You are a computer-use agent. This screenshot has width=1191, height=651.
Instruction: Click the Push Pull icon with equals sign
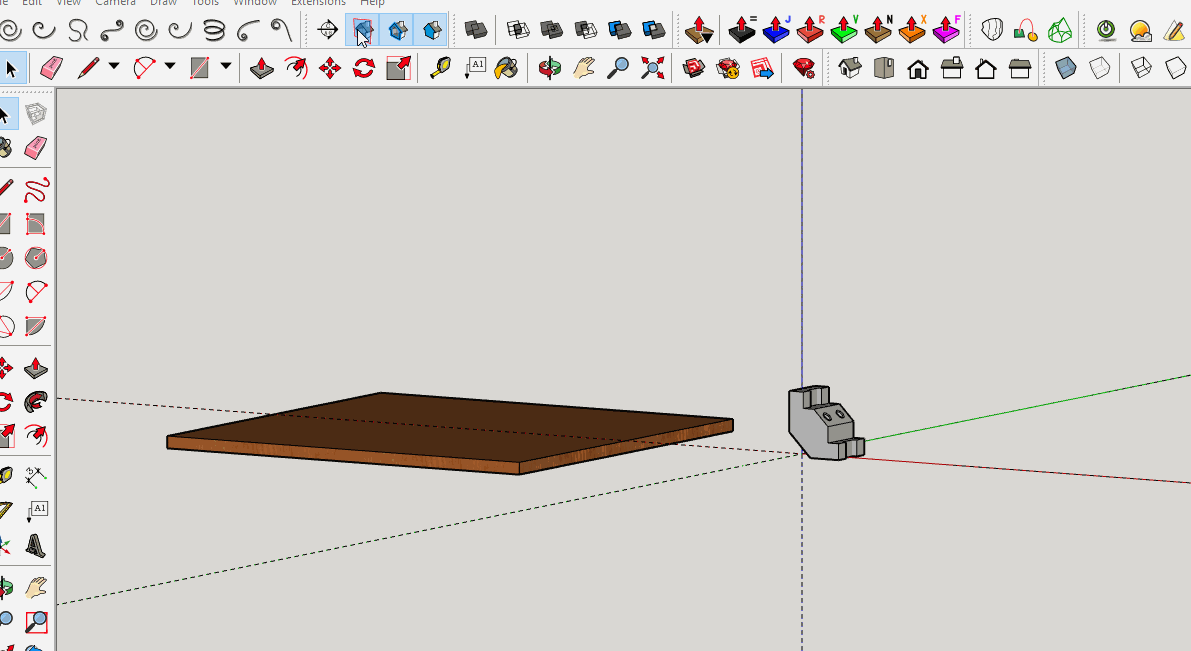point(742,30)
